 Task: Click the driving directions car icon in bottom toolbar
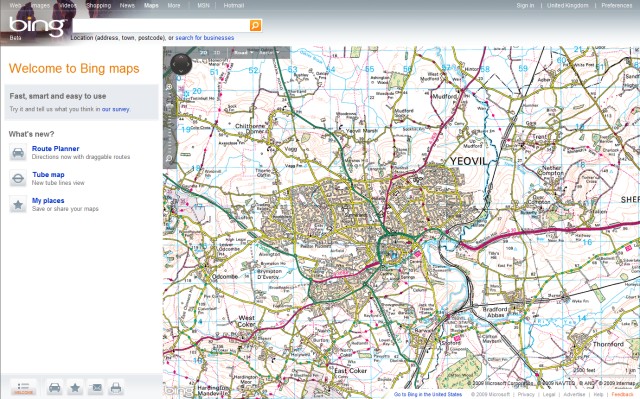[54, 387]
